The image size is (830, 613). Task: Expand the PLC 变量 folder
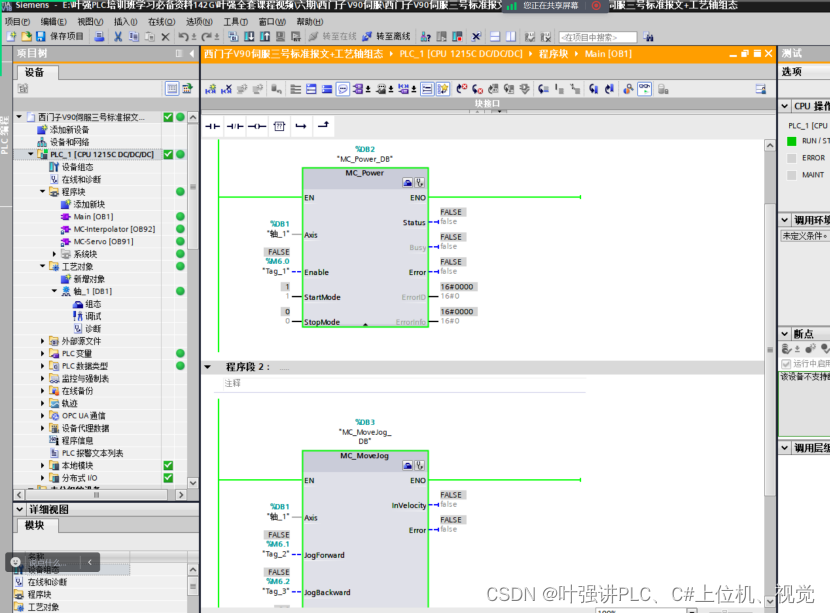[42, 354]
